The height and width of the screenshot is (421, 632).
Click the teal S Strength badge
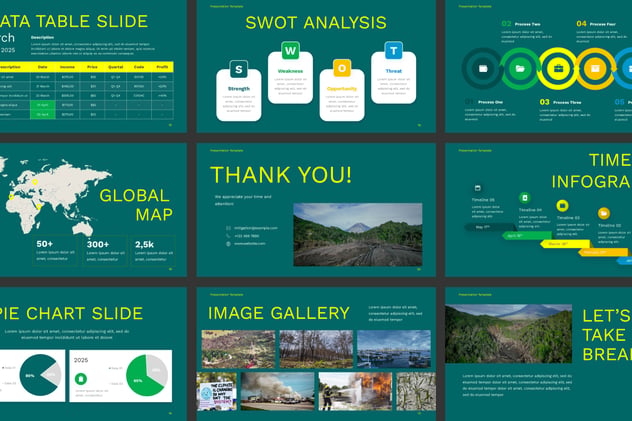click(239, 69)
